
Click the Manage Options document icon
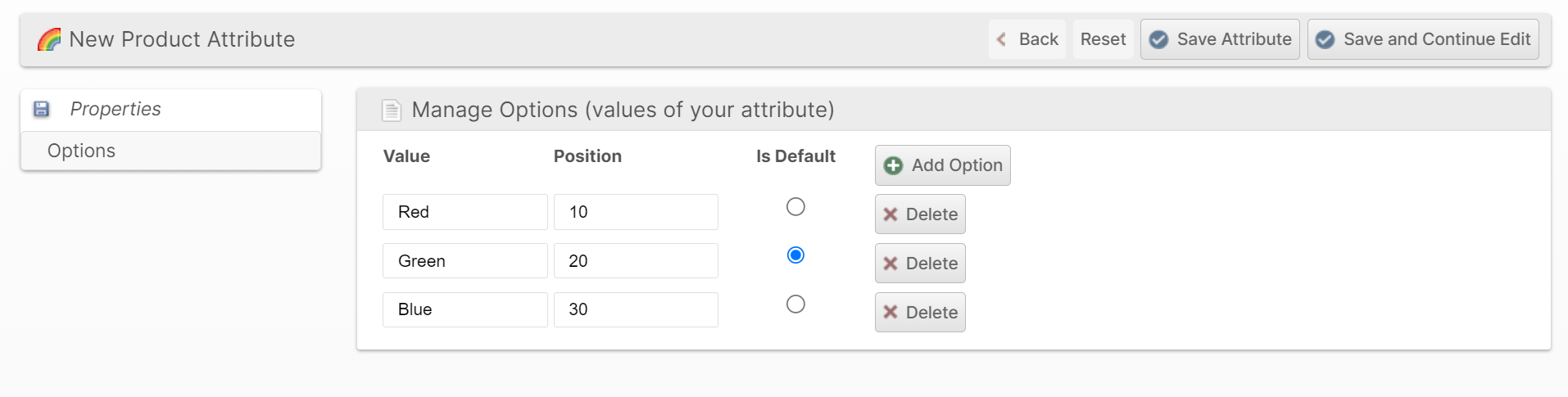point(392,110)
